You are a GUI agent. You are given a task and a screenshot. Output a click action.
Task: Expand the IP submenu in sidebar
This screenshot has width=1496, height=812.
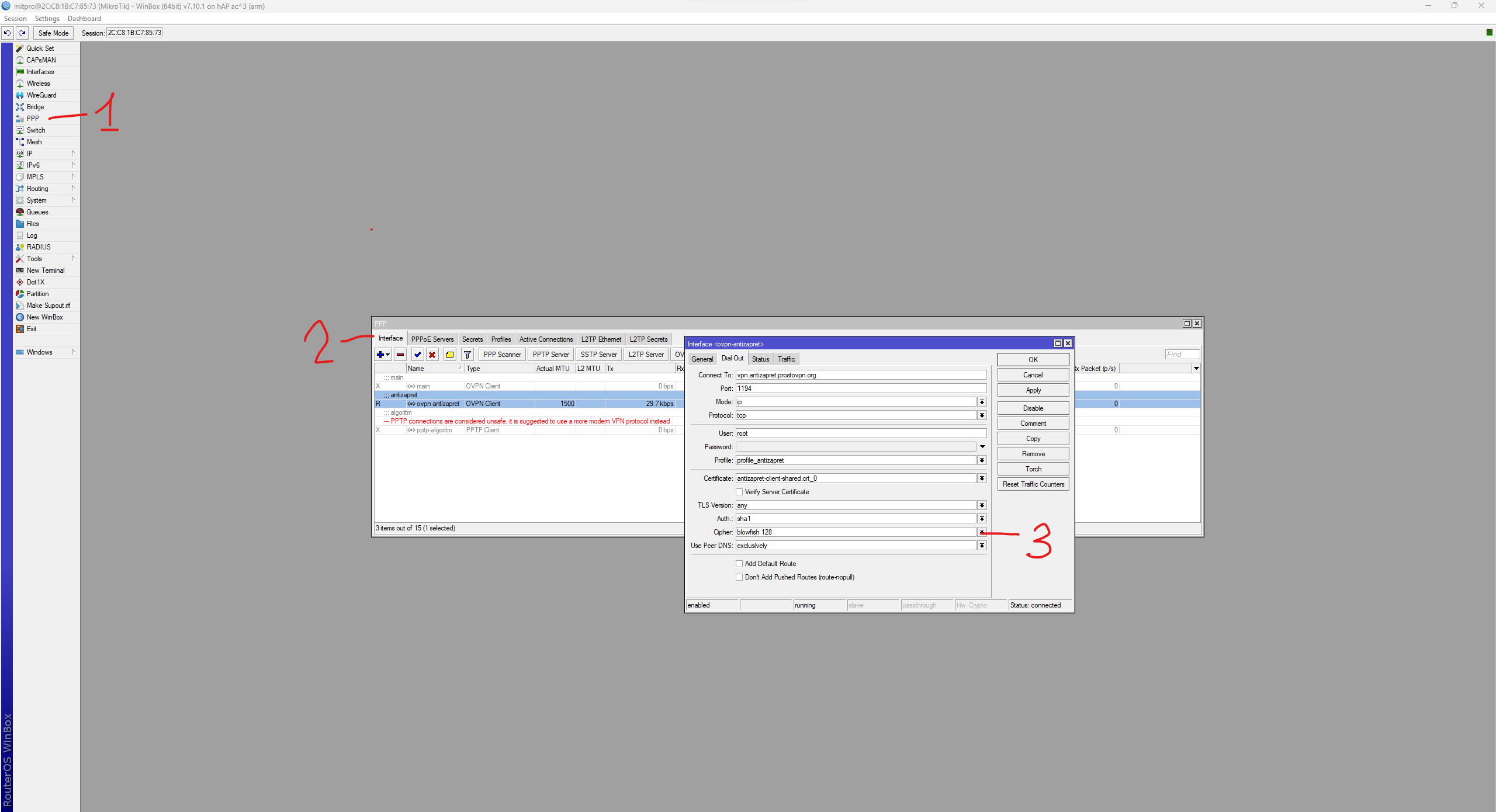point(46,154)
